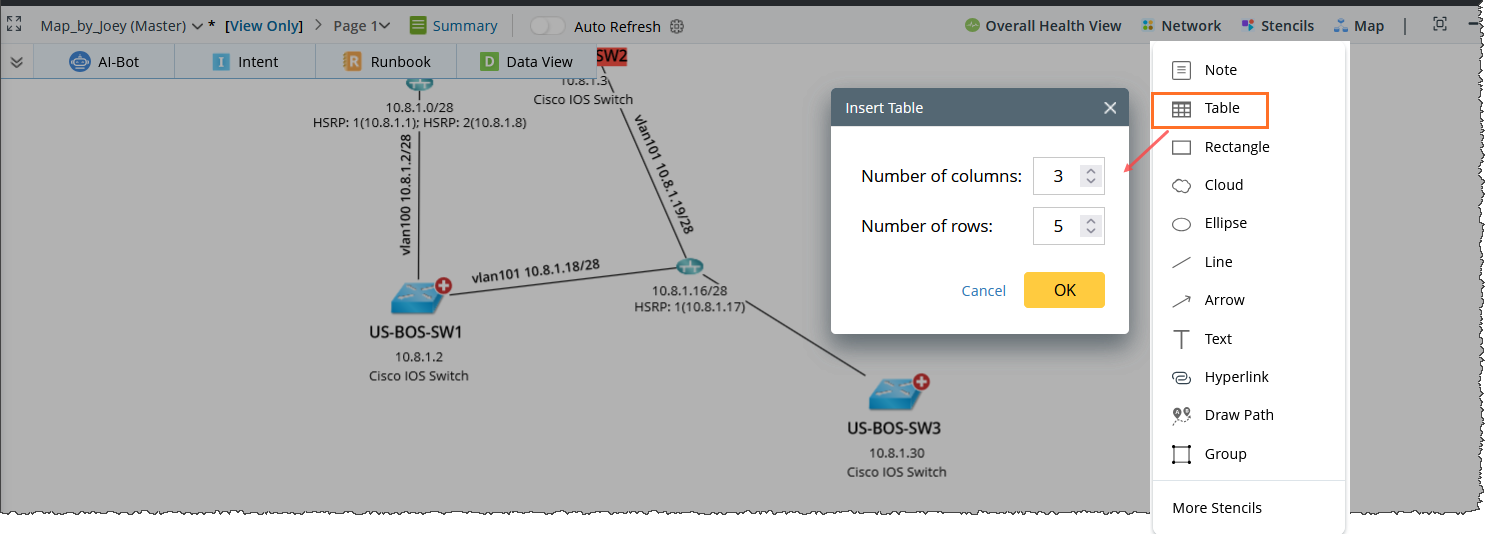The width and height of the screenshot is (1486, 534).
Task: Open More Stencils
Action: pos(1217,508)
